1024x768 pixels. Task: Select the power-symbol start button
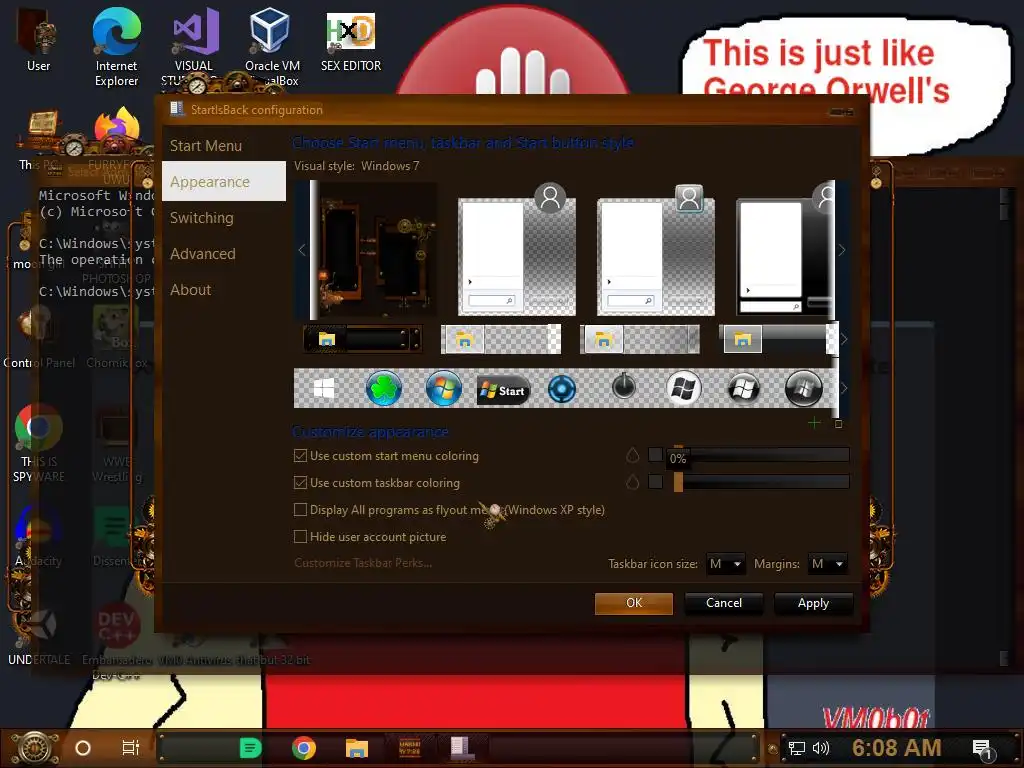[624, 387]
